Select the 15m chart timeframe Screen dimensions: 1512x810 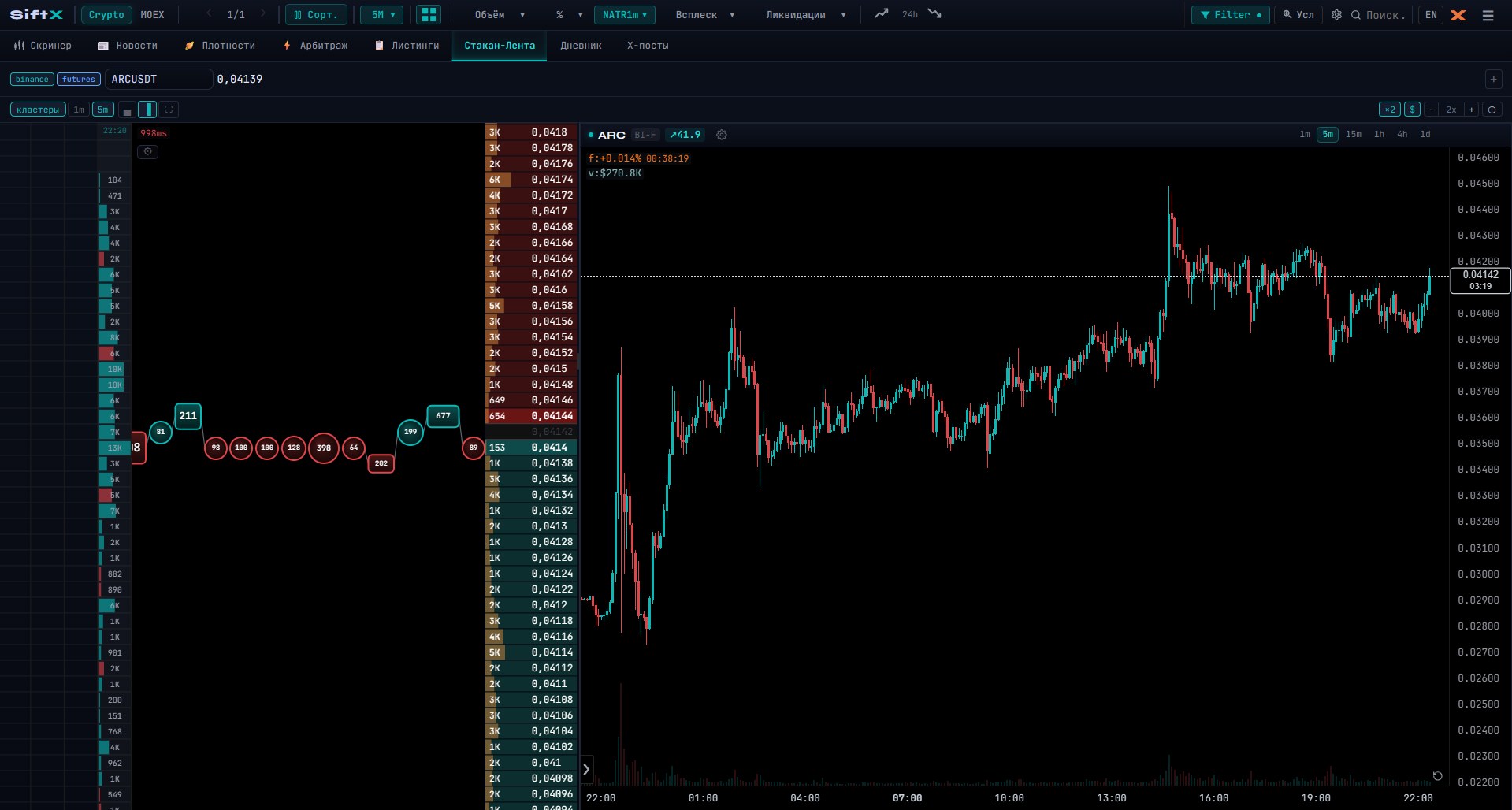click(1353, 135)
